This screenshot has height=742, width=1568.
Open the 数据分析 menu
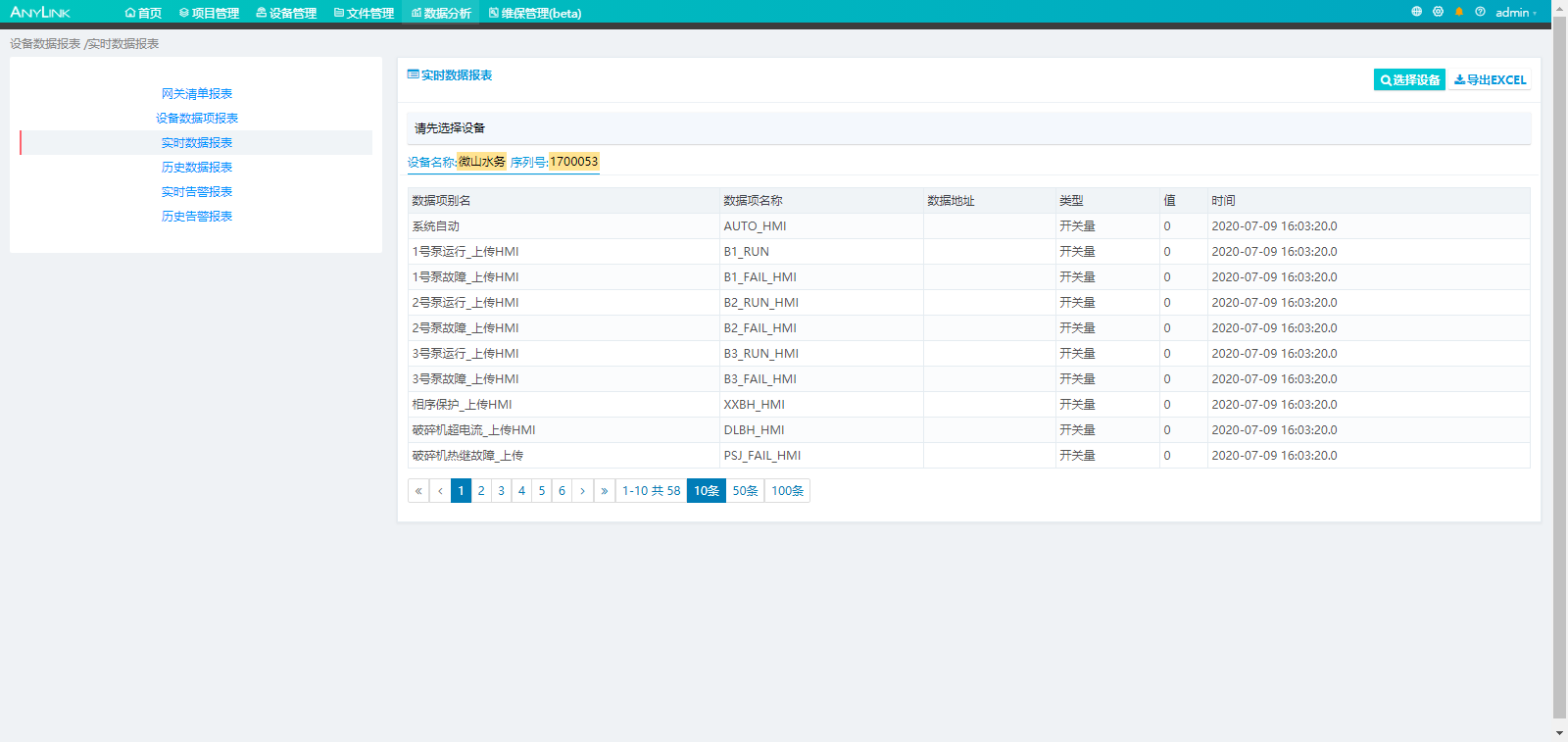point(441,13)
